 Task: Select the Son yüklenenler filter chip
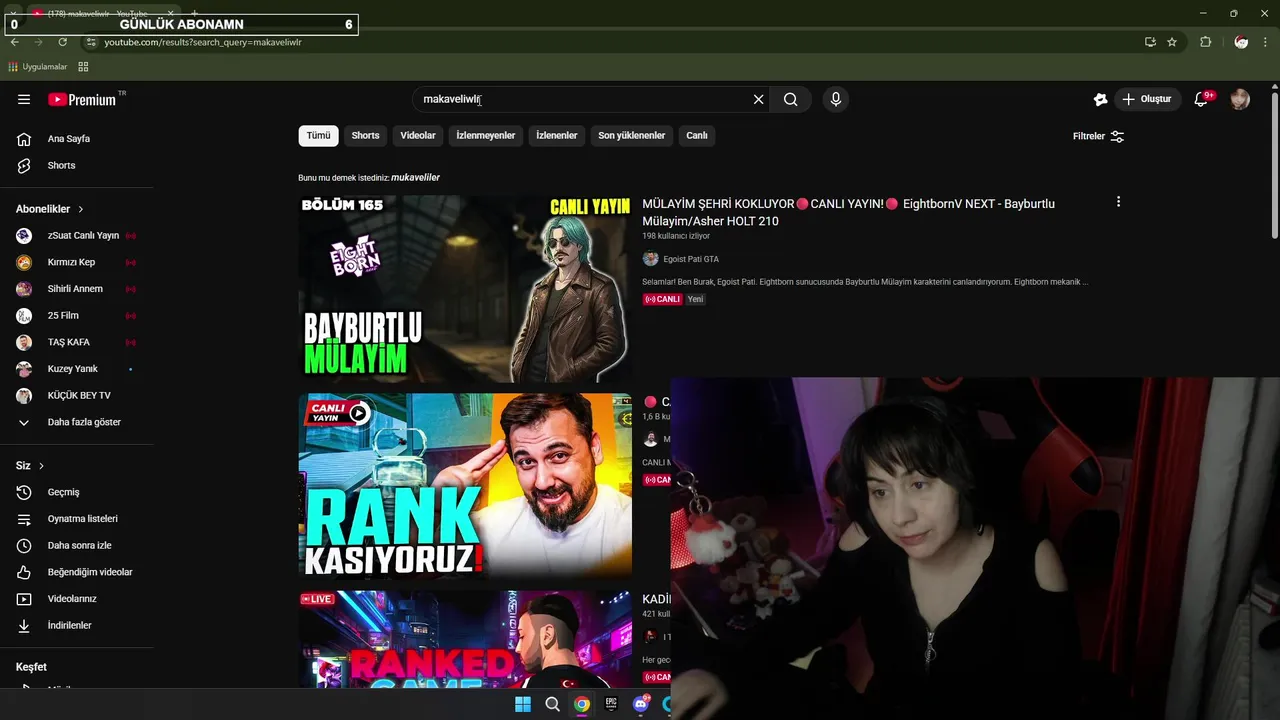(x=631, y=136)
